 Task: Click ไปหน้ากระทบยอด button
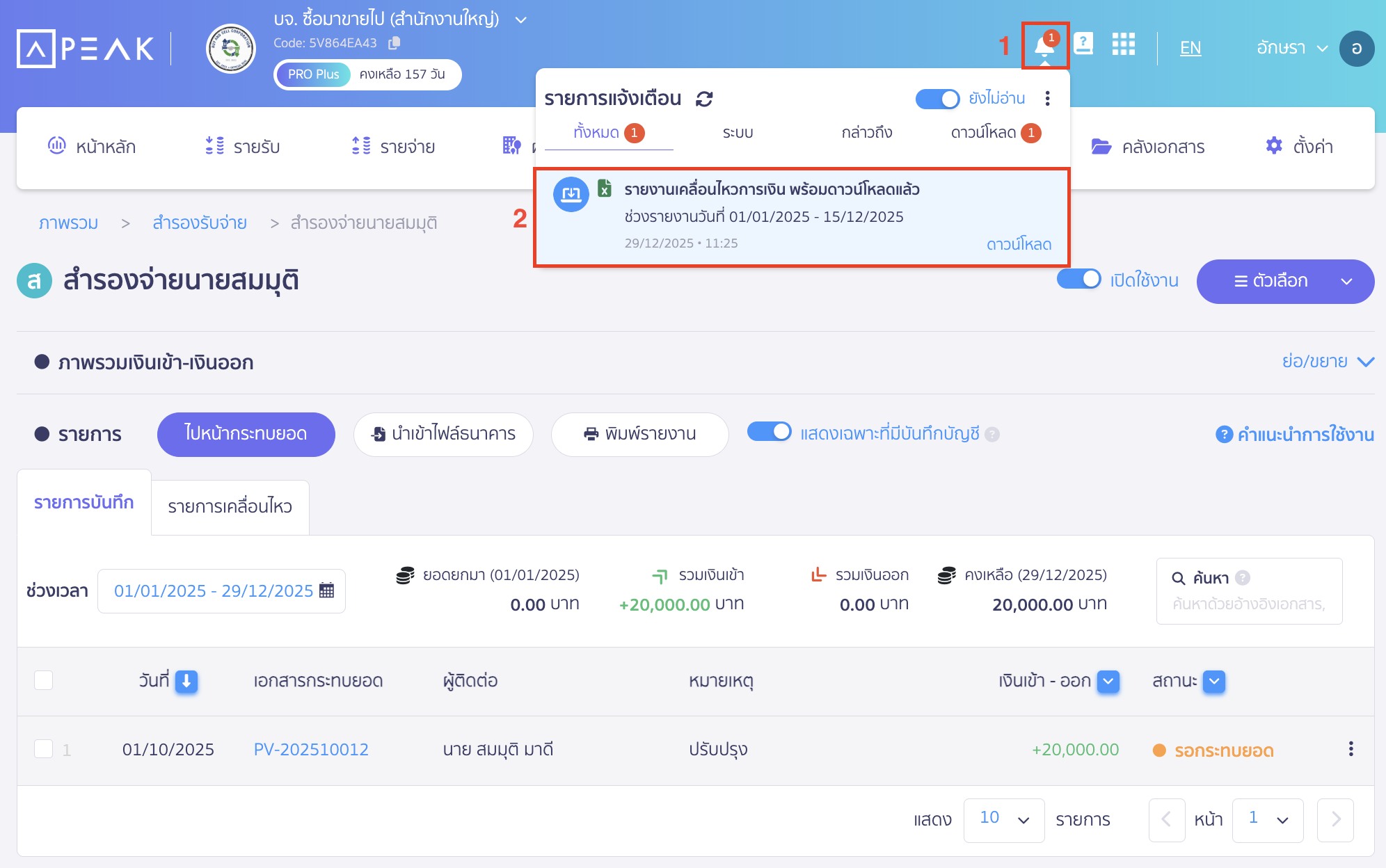[x=246, y=434]
